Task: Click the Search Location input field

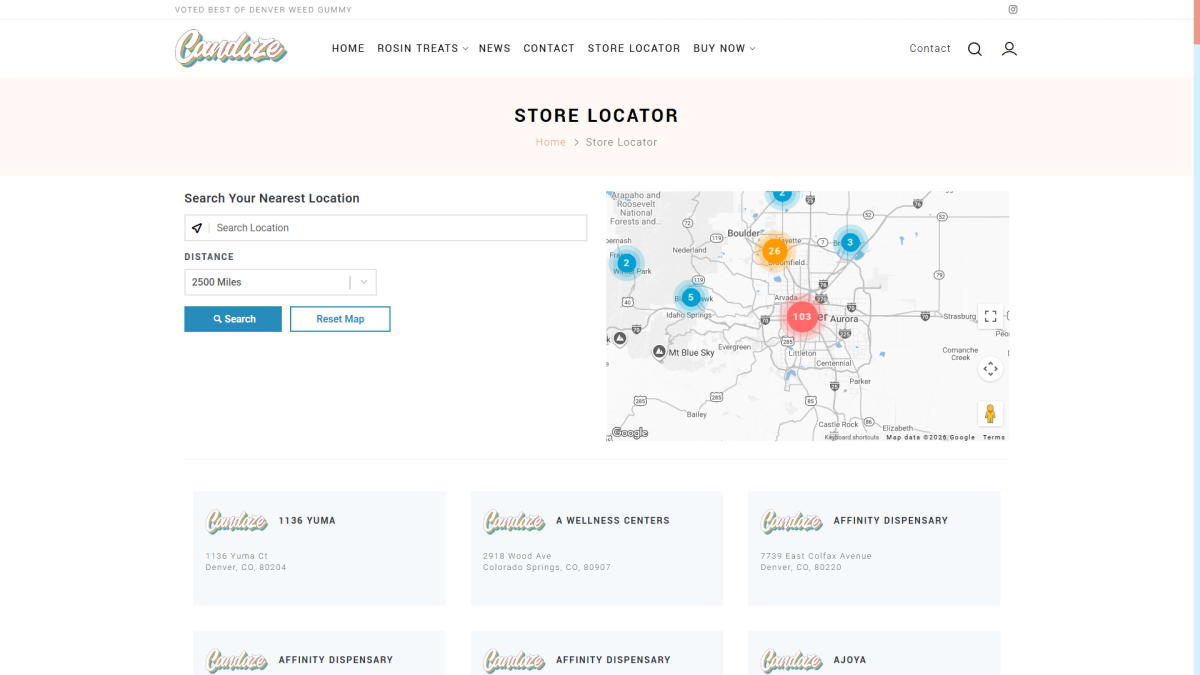Action: tap(398, 228)
